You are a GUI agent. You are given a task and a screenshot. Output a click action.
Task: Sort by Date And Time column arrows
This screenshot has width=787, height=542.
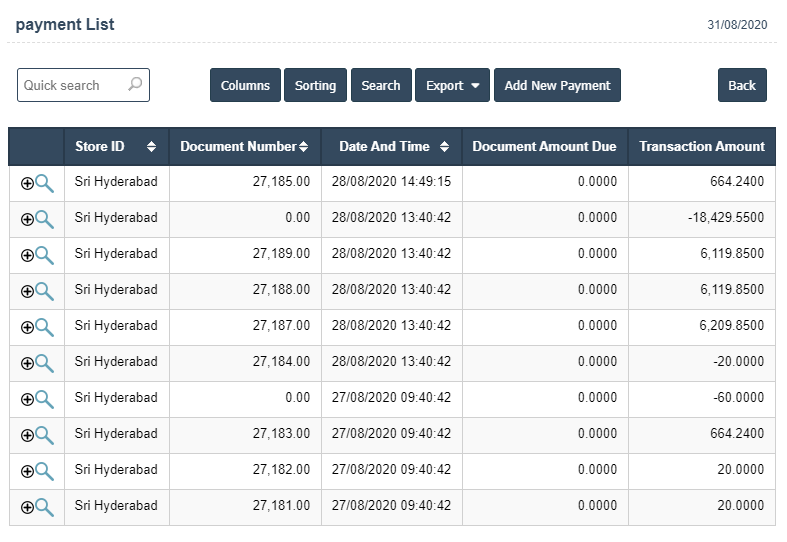444,147
